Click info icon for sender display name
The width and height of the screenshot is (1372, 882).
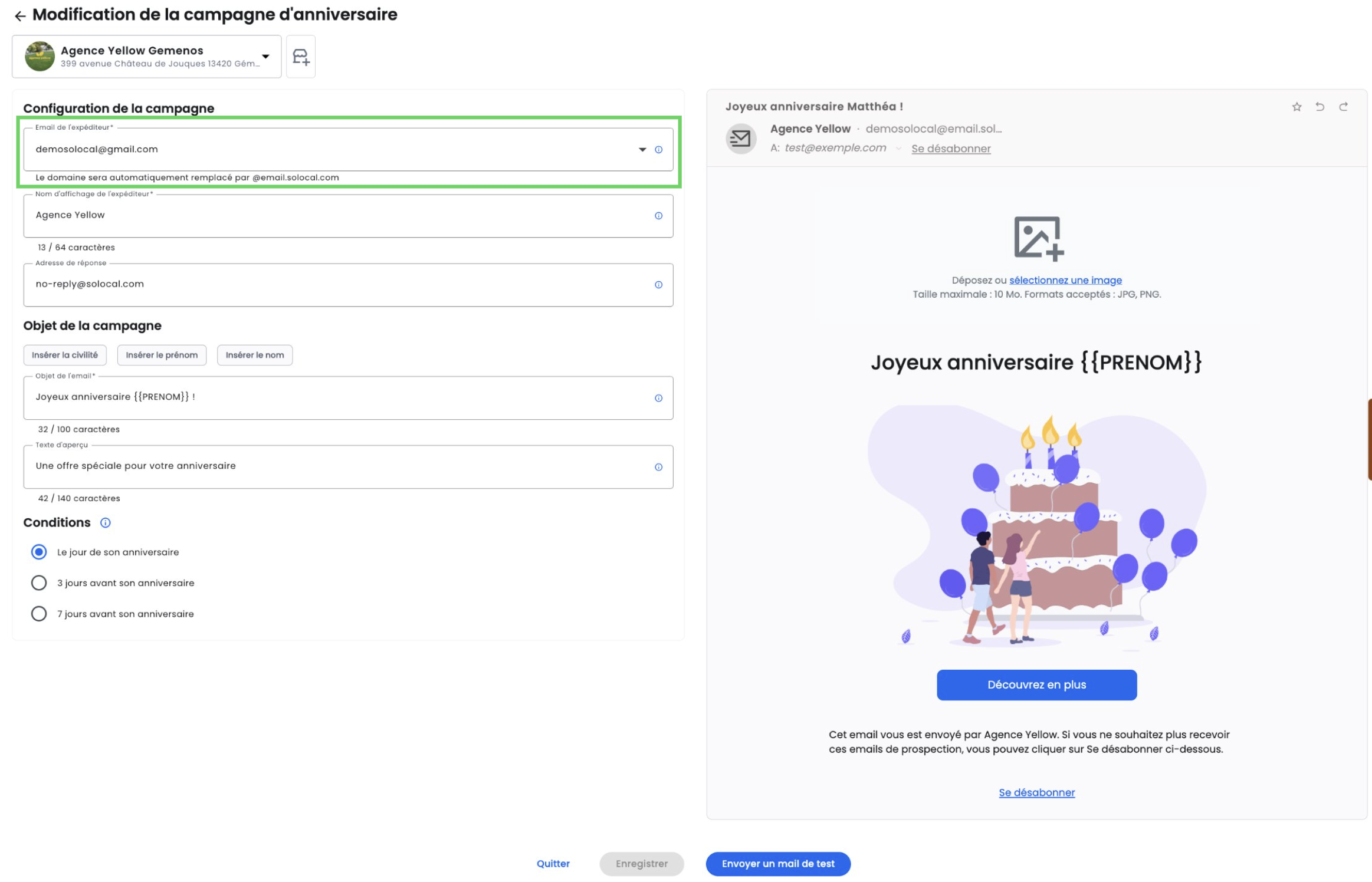(659, 216)
